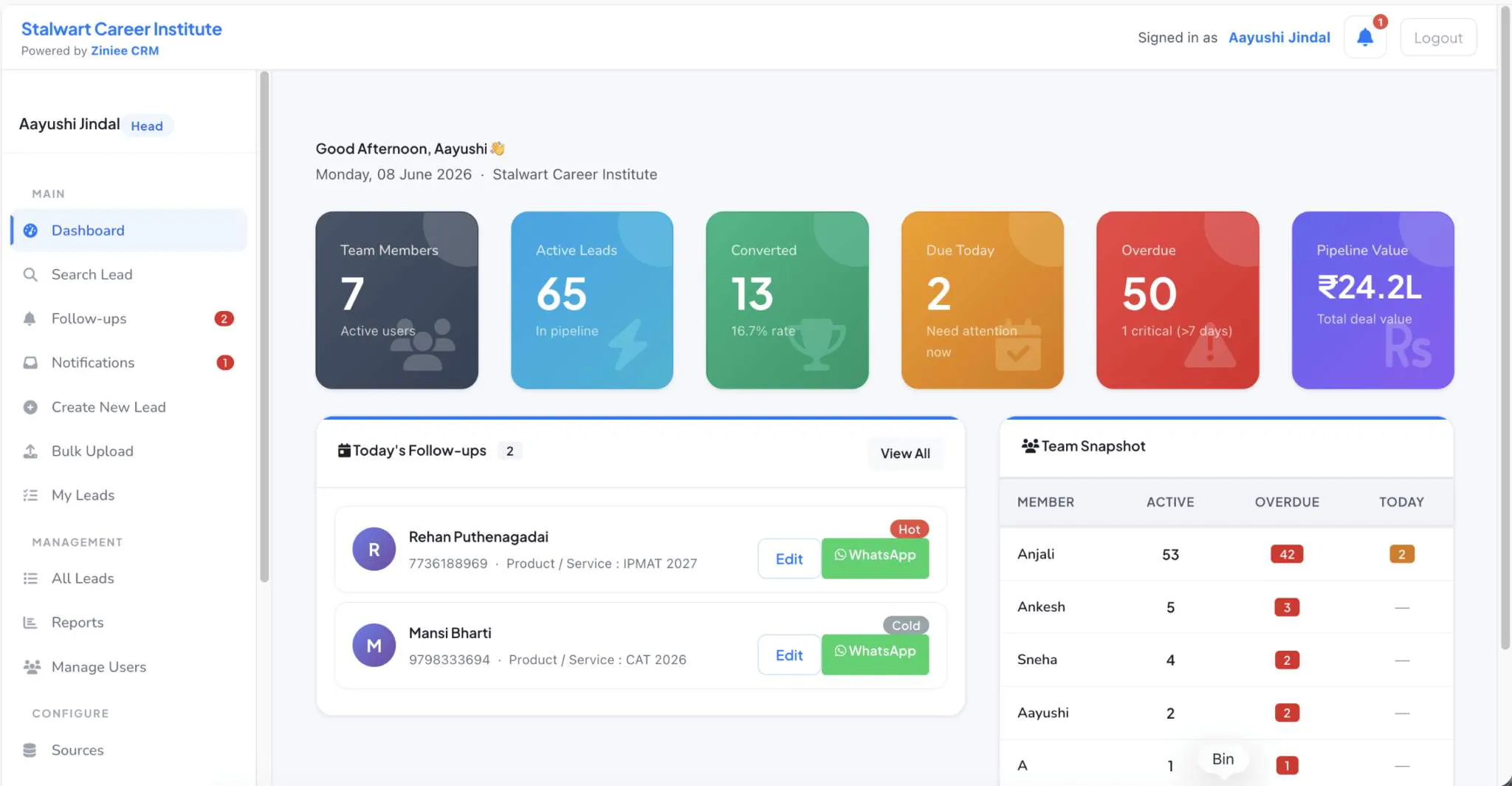Click the MEMBER column header

click(1045, 502)
